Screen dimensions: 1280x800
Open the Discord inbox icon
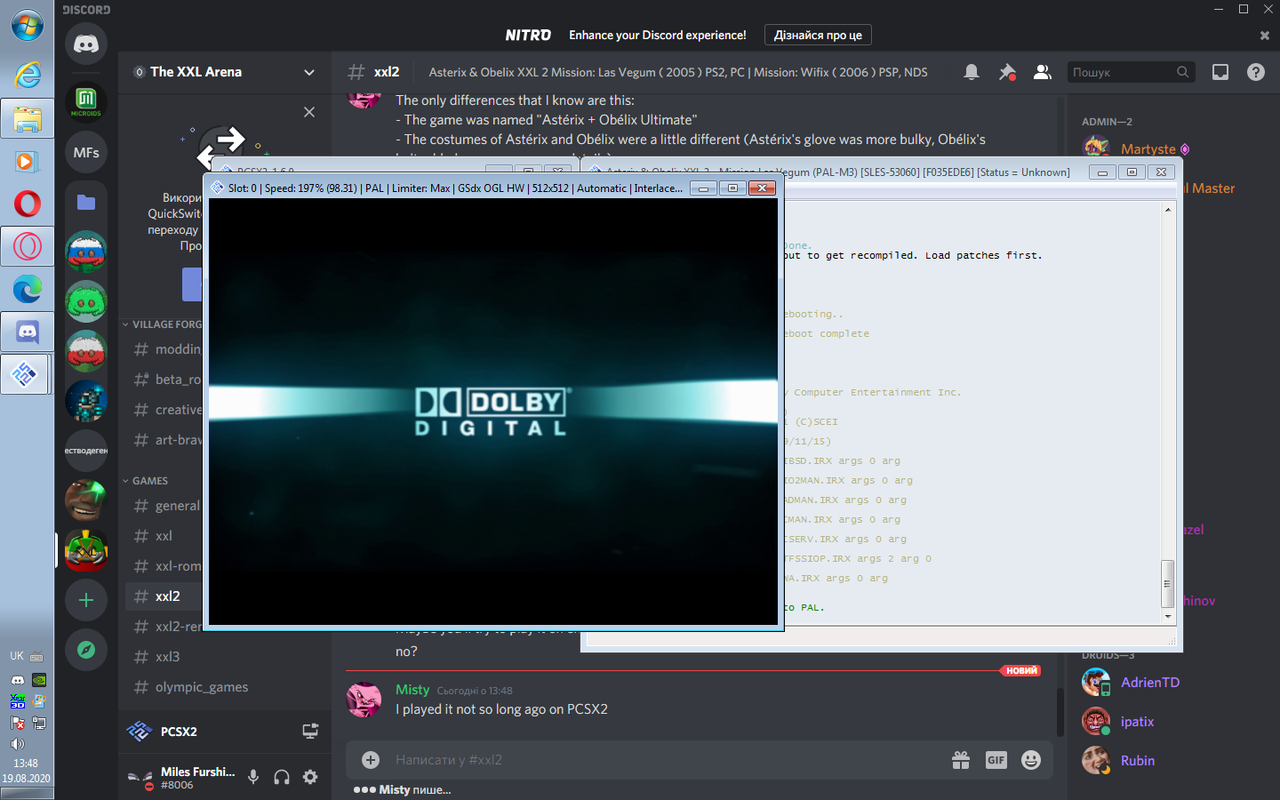tap(1220, 72)
